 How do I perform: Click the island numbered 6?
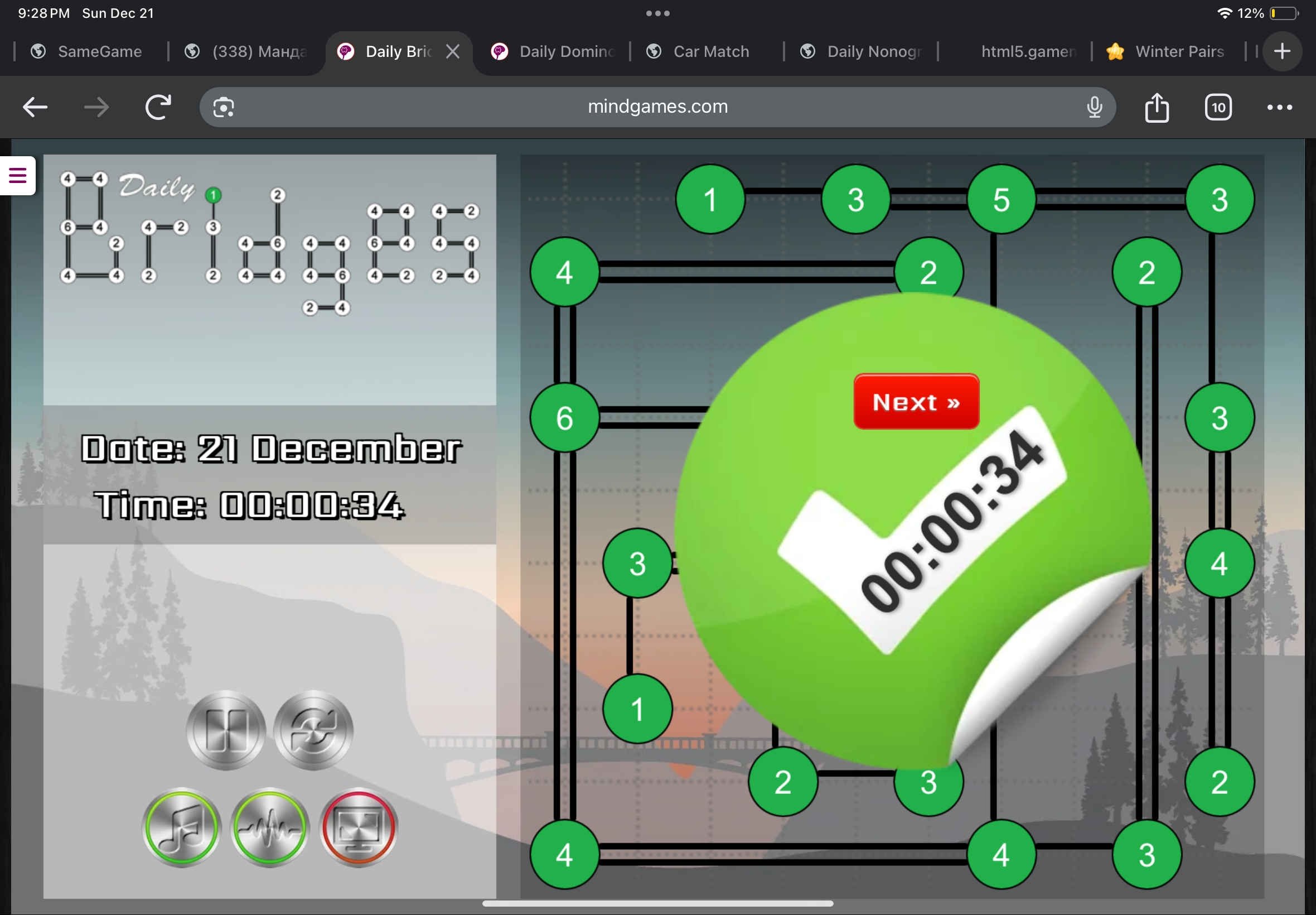point(564,417)
